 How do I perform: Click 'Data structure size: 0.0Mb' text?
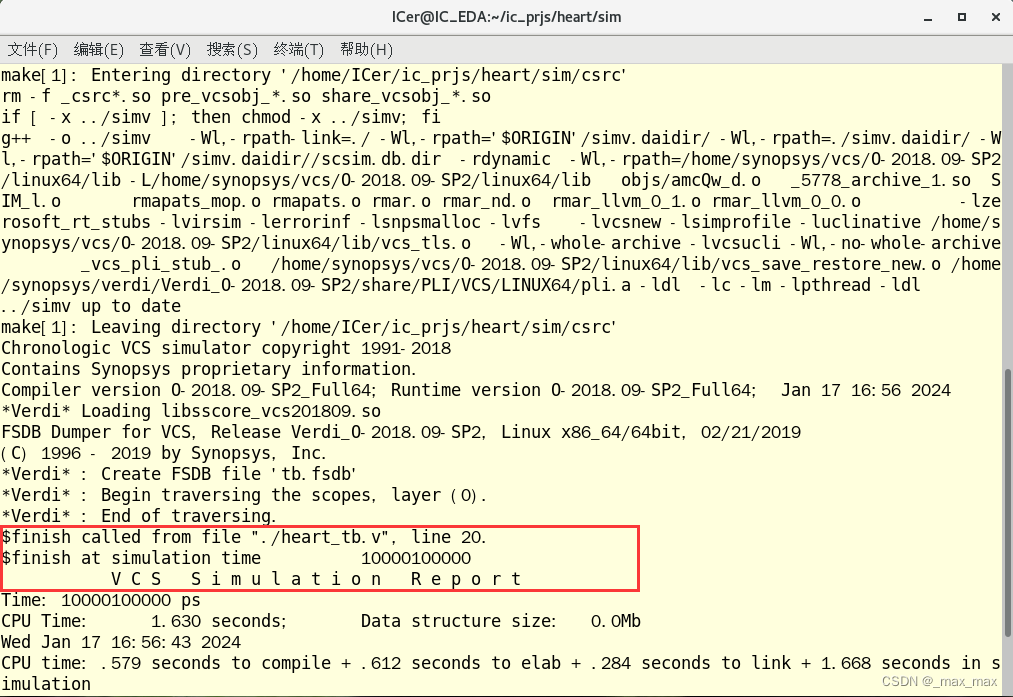tap(501, 621)
